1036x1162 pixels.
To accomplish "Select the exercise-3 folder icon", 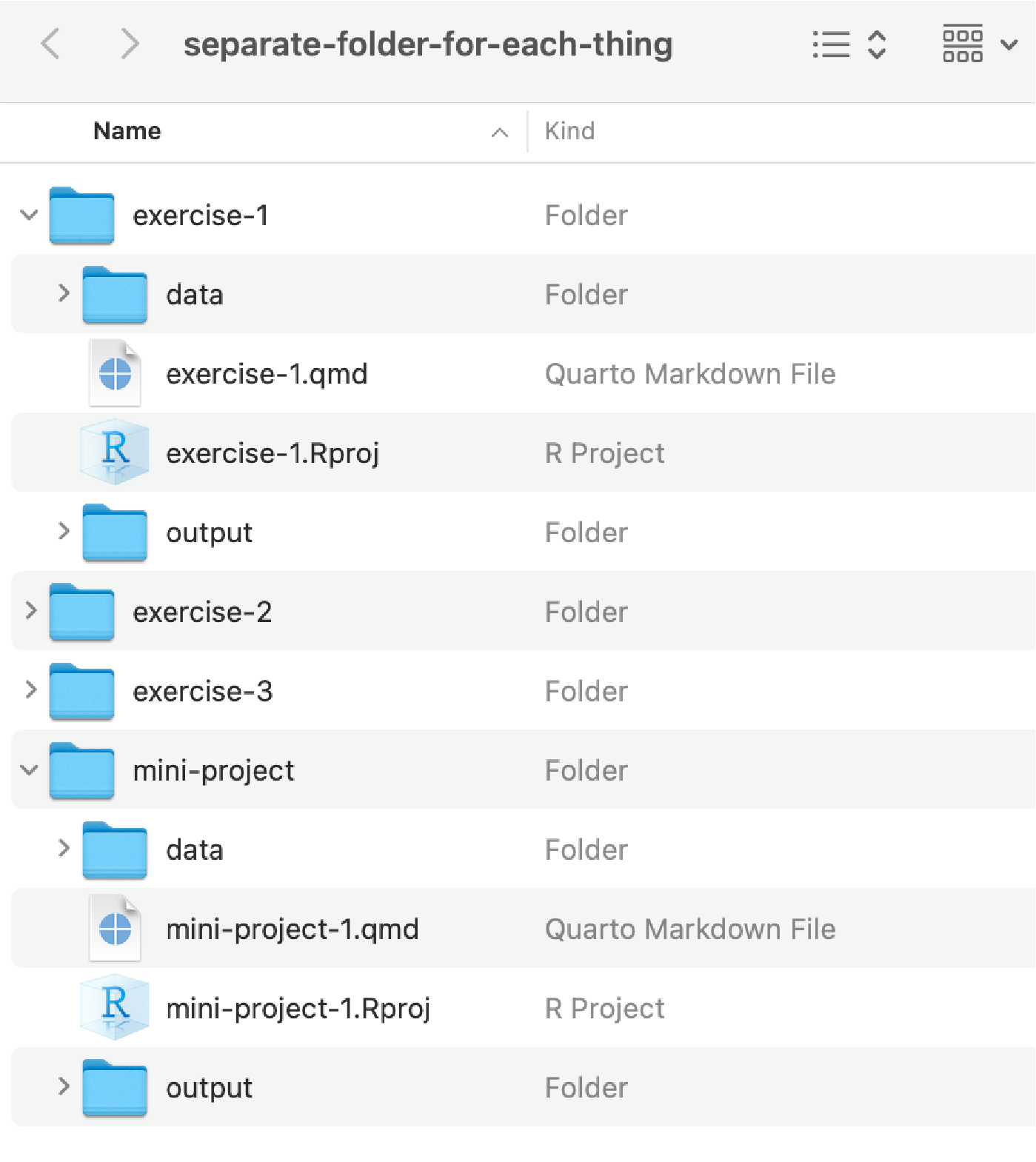I will [x=81, y=691].
